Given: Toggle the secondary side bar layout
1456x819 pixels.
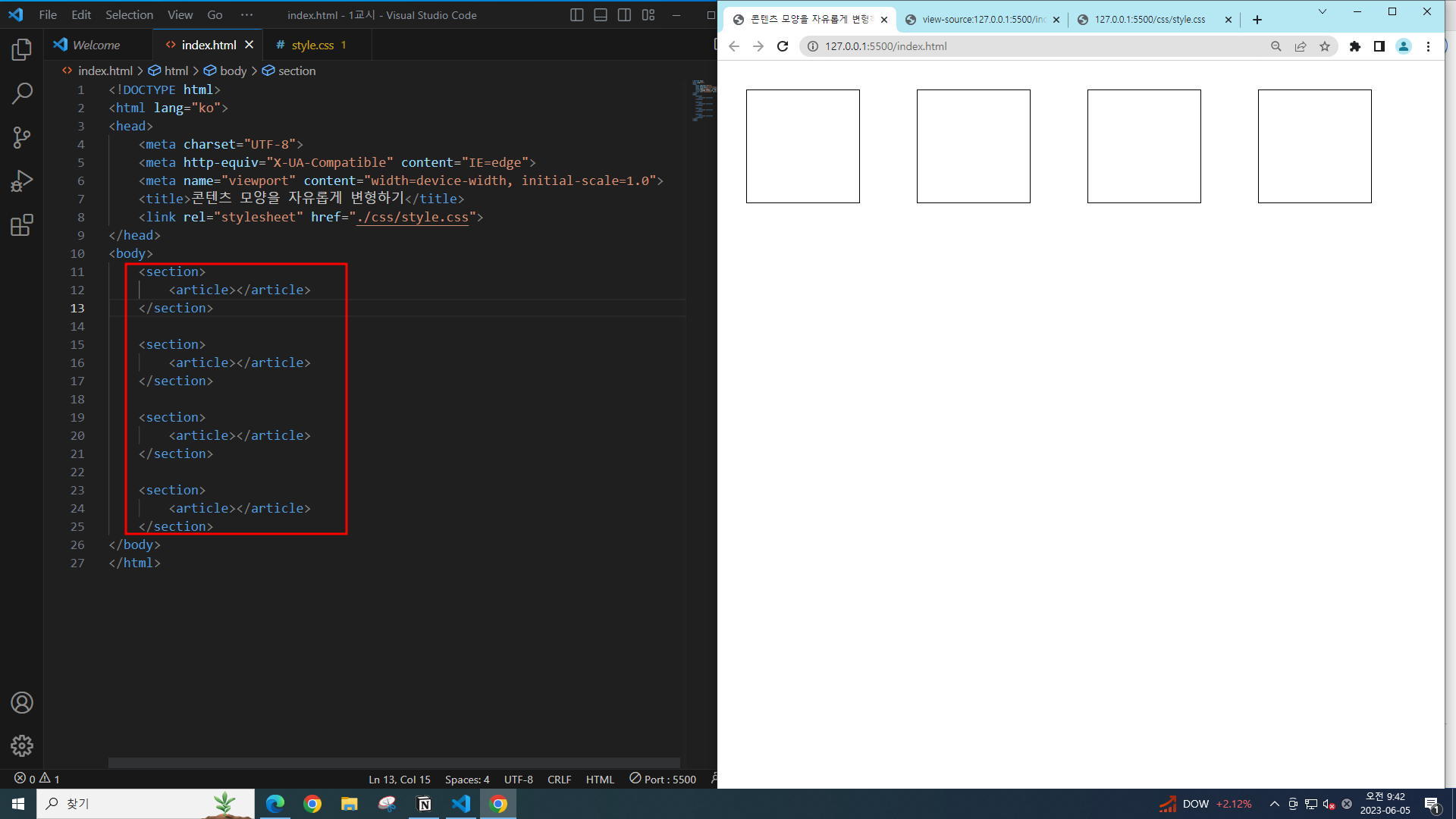Looking at the screenshot, I should (624, 15).
